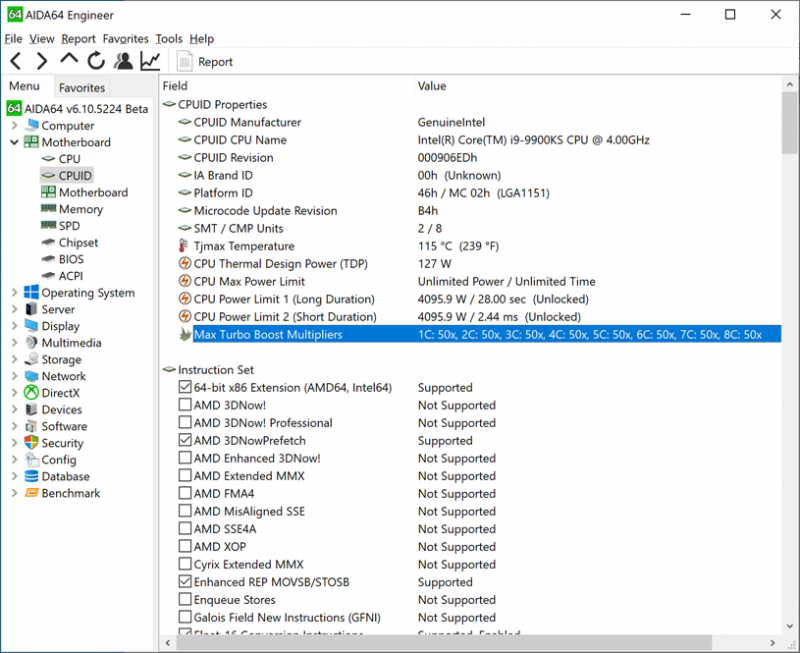Image resolution: width=800 pixels, height=653 pixels.
Task: Click the Report document icon in toolbar
Action: pos(184,62)
